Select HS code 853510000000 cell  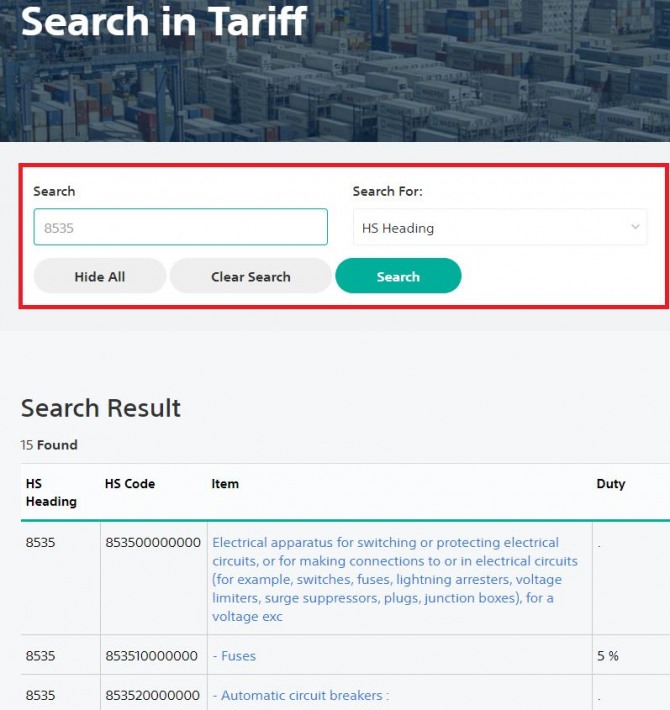(x=152, y=656)
